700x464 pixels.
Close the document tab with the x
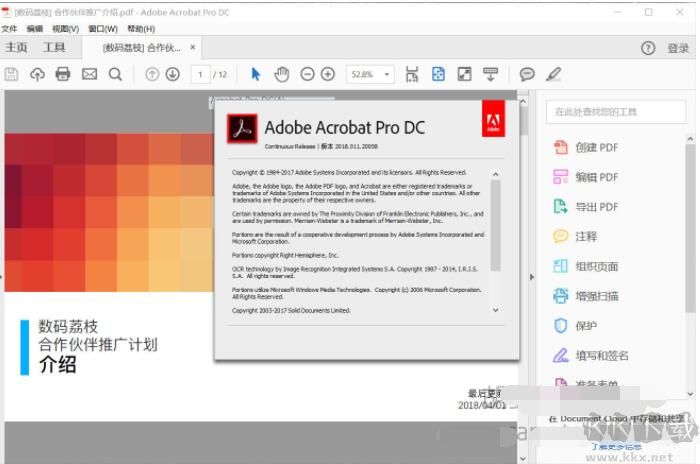(x=192, y=47)
